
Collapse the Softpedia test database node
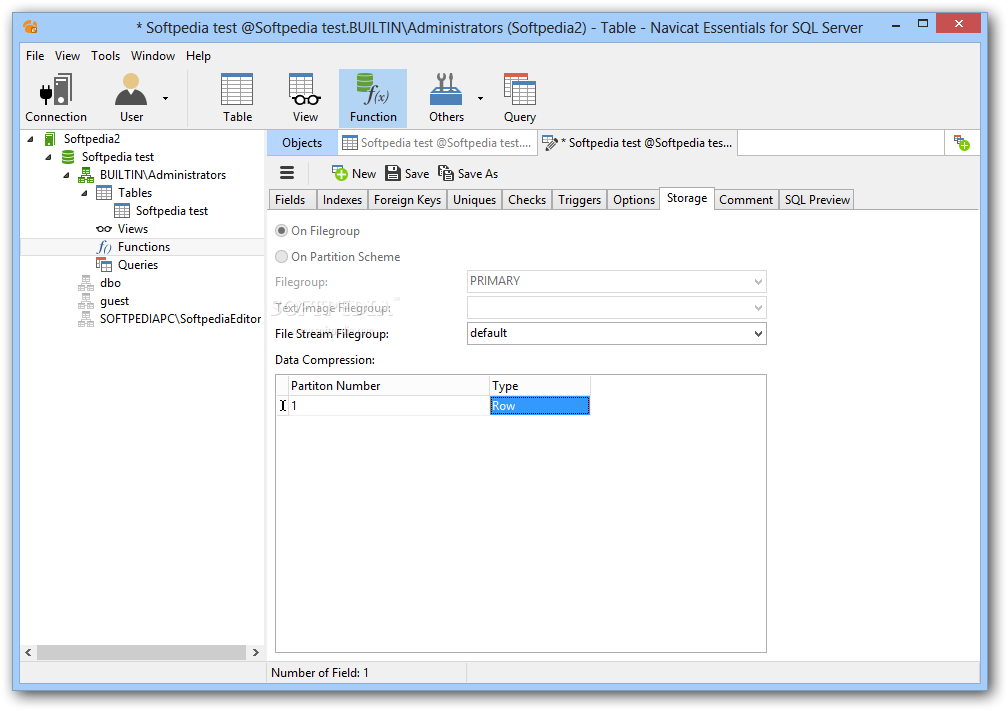48,157
